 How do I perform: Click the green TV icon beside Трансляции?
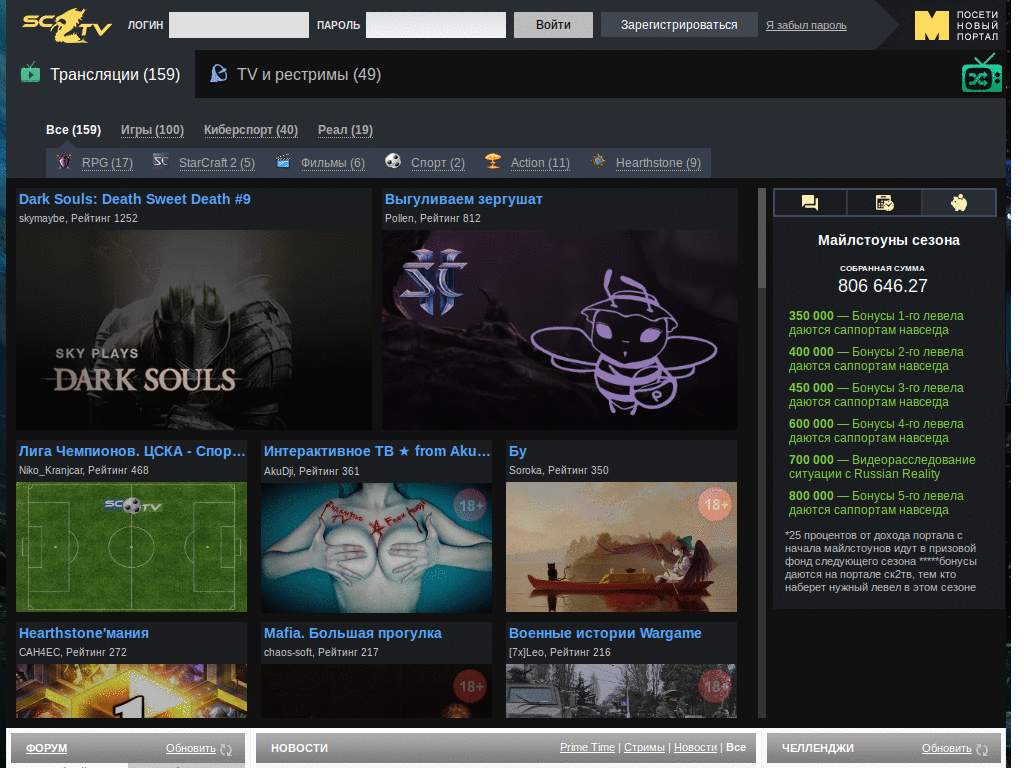pos(30,73)
